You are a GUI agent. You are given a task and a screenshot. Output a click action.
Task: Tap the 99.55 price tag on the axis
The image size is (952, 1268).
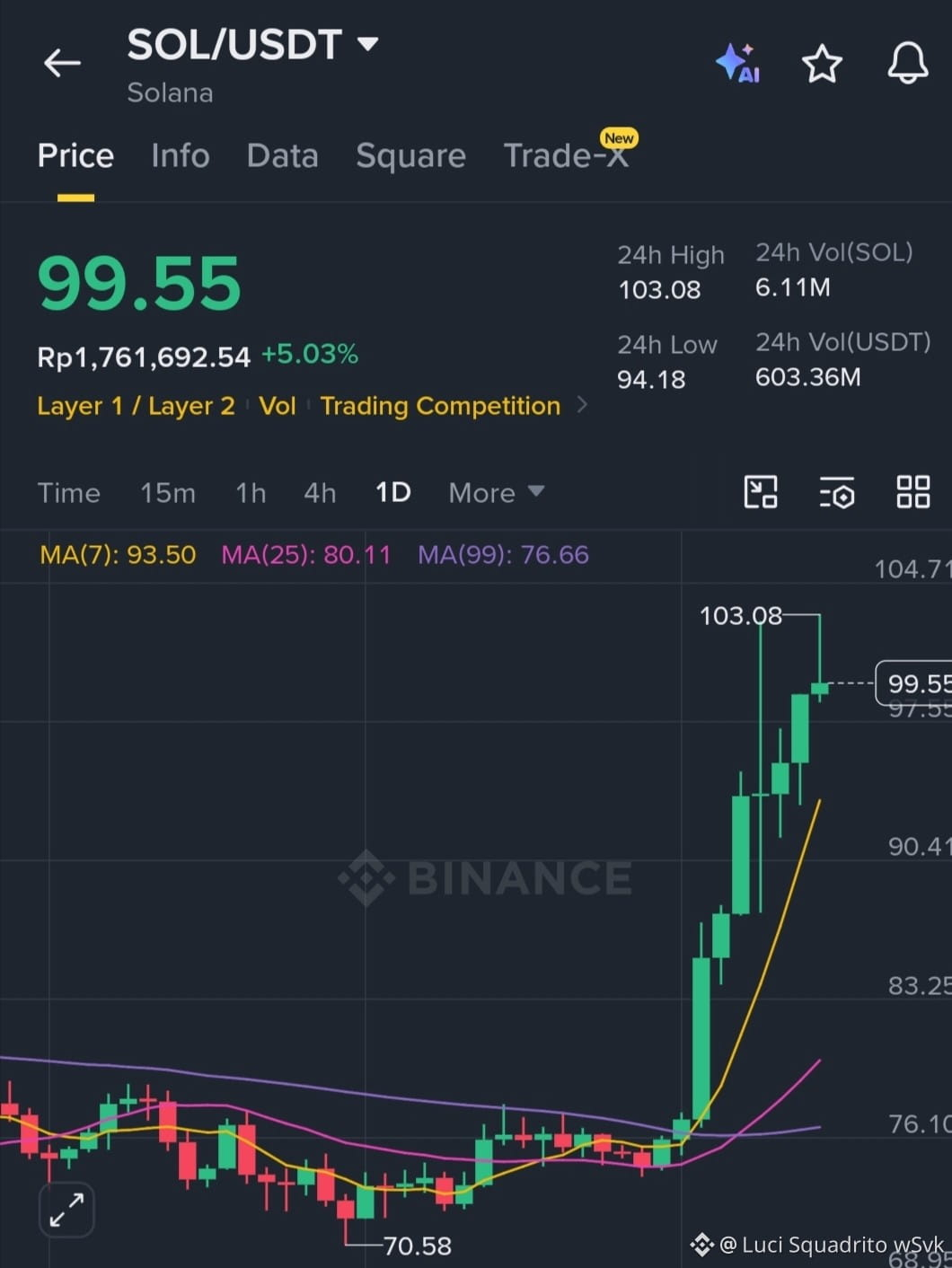tap(914, 683)
